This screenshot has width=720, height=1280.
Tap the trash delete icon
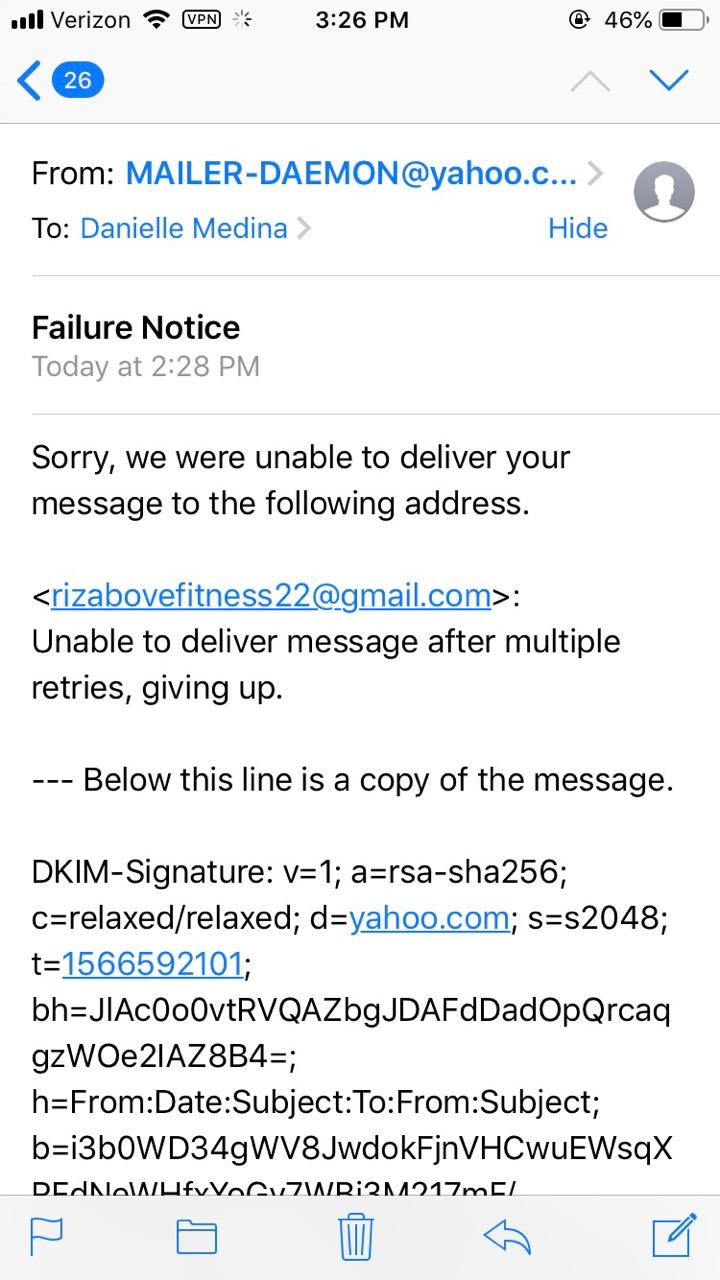pyautogui.click(x=356, y=1236)
